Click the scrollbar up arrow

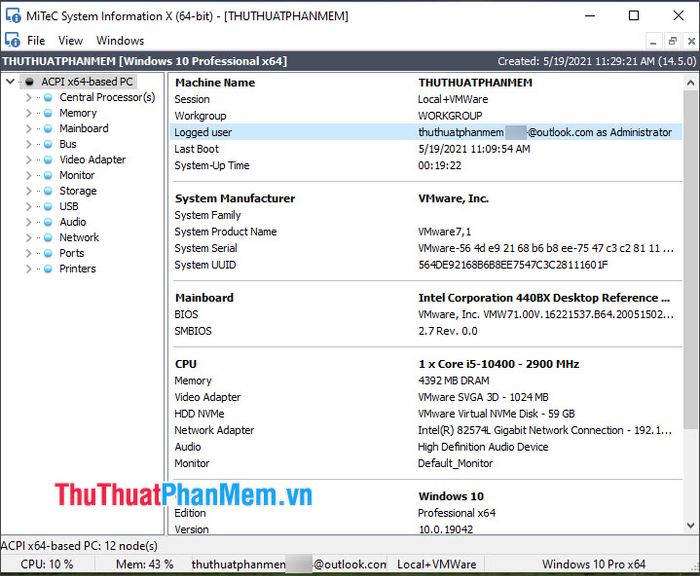click(x=690, y=83)
